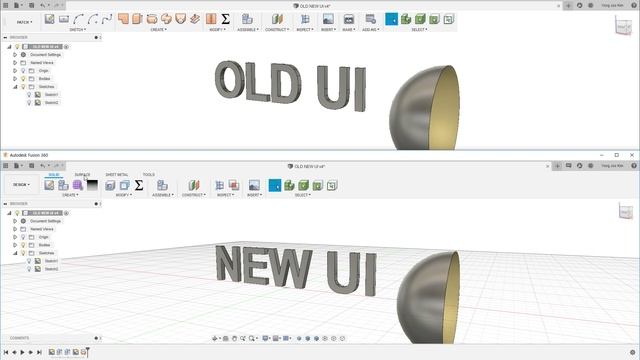The image size is (640, 360).
Task: Select Named Views in bottom browser
Action: click(x=42, y=229)
